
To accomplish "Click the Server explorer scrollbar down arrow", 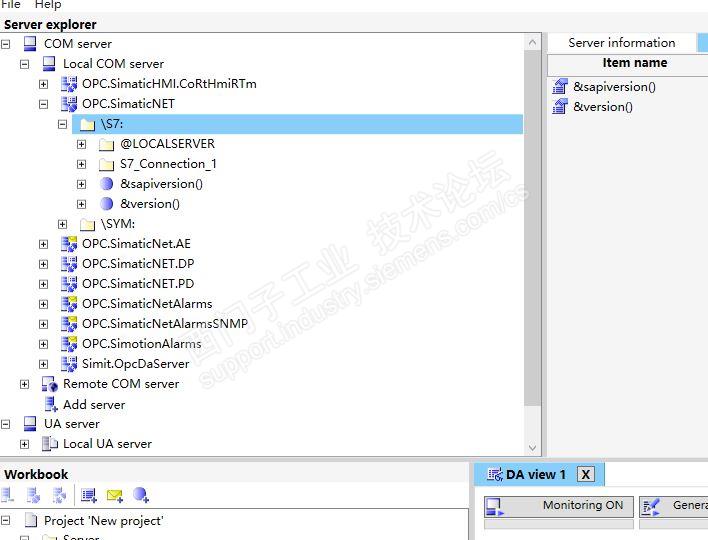I will [x=532, y=447].
